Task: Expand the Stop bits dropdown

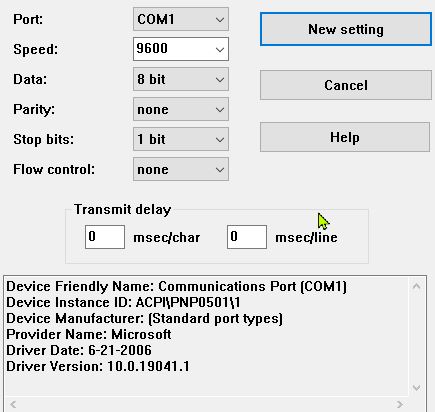Action: [181, 139]
